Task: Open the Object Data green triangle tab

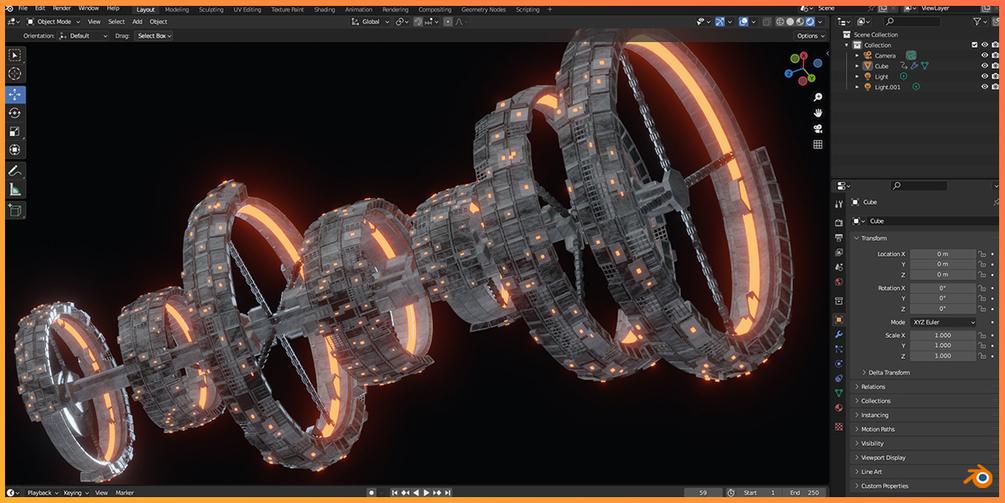Action: pos(839,393)
